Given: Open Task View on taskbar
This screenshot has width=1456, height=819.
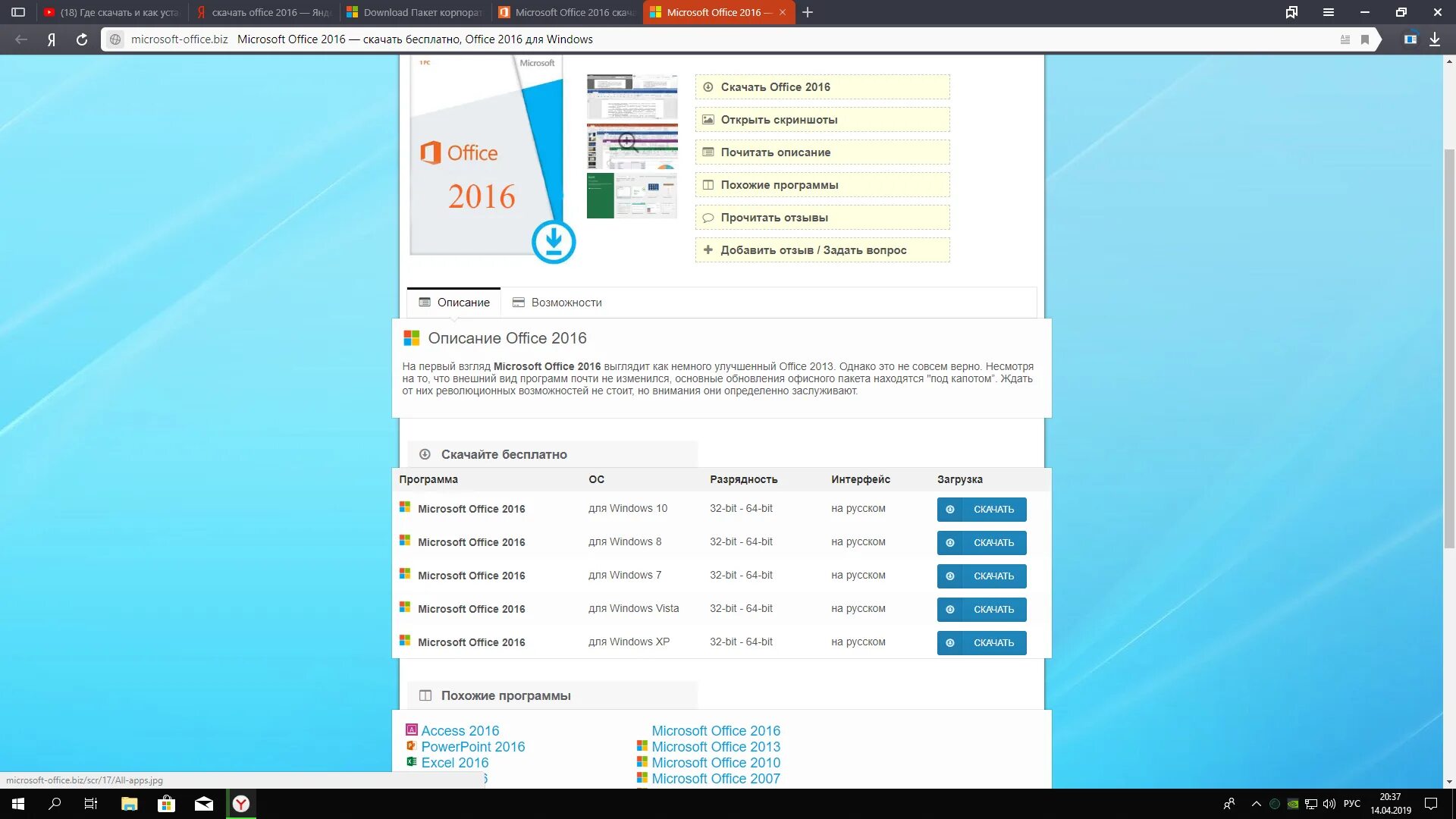Looking at the screenshot, I should [x=91, y=804].
